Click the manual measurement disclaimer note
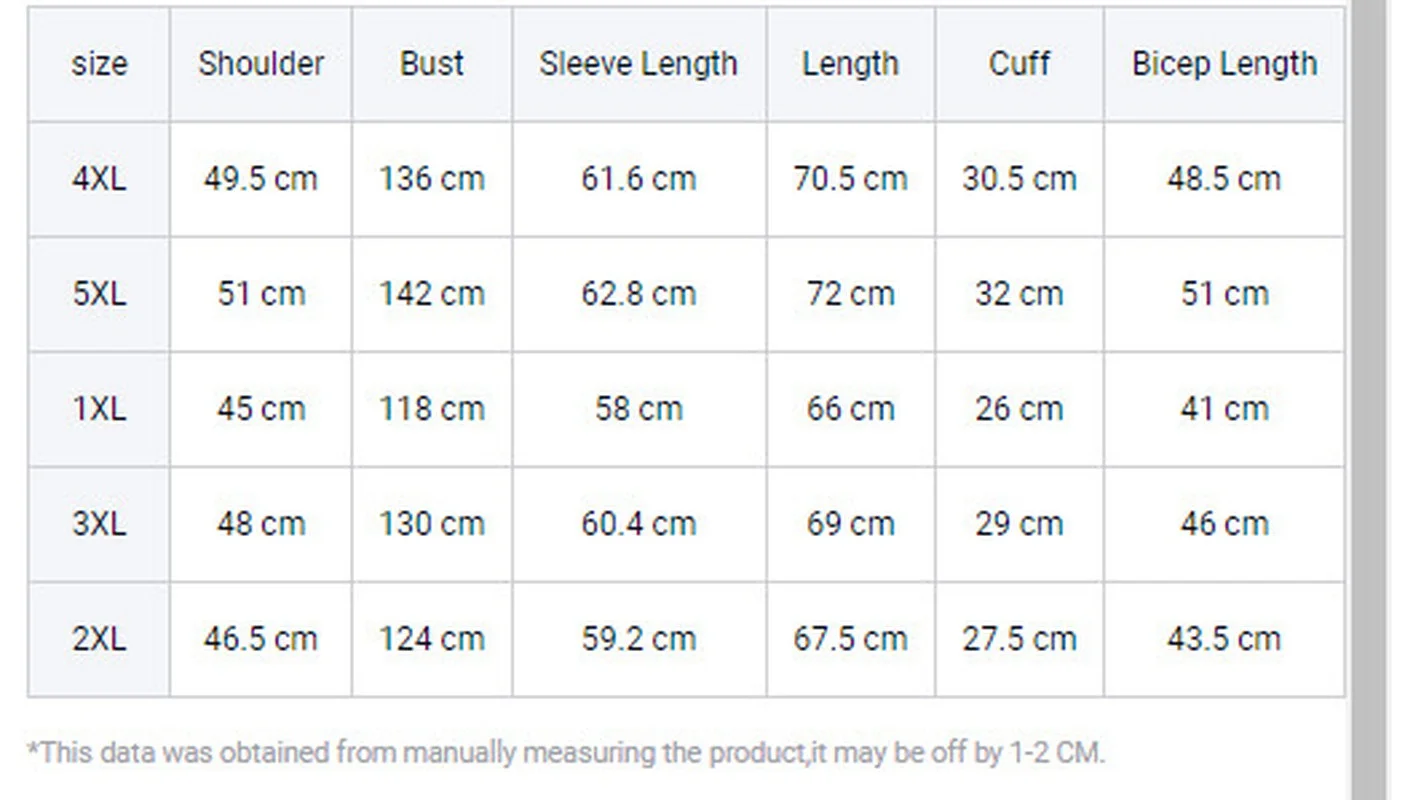Viewport: 1405px width, 800px height. 566,752
